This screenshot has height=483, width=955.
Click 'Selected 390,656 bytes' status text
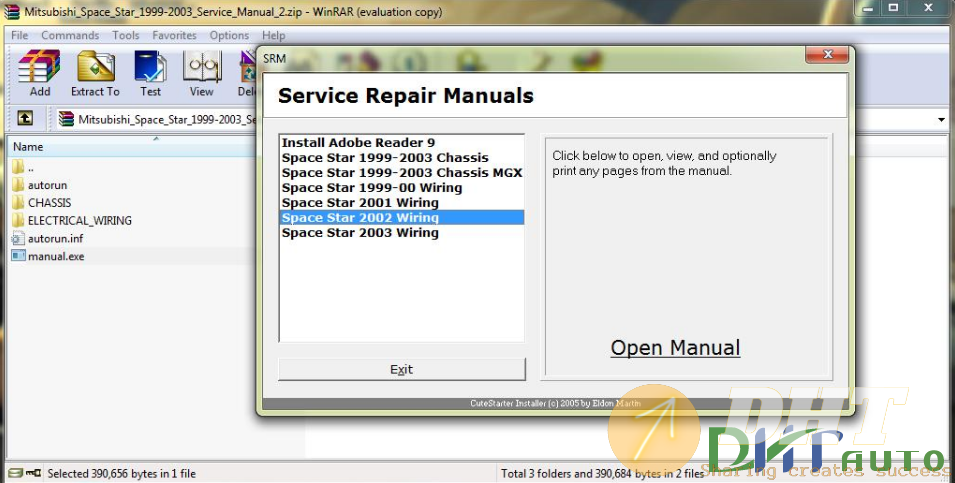[x=122, y=473]
